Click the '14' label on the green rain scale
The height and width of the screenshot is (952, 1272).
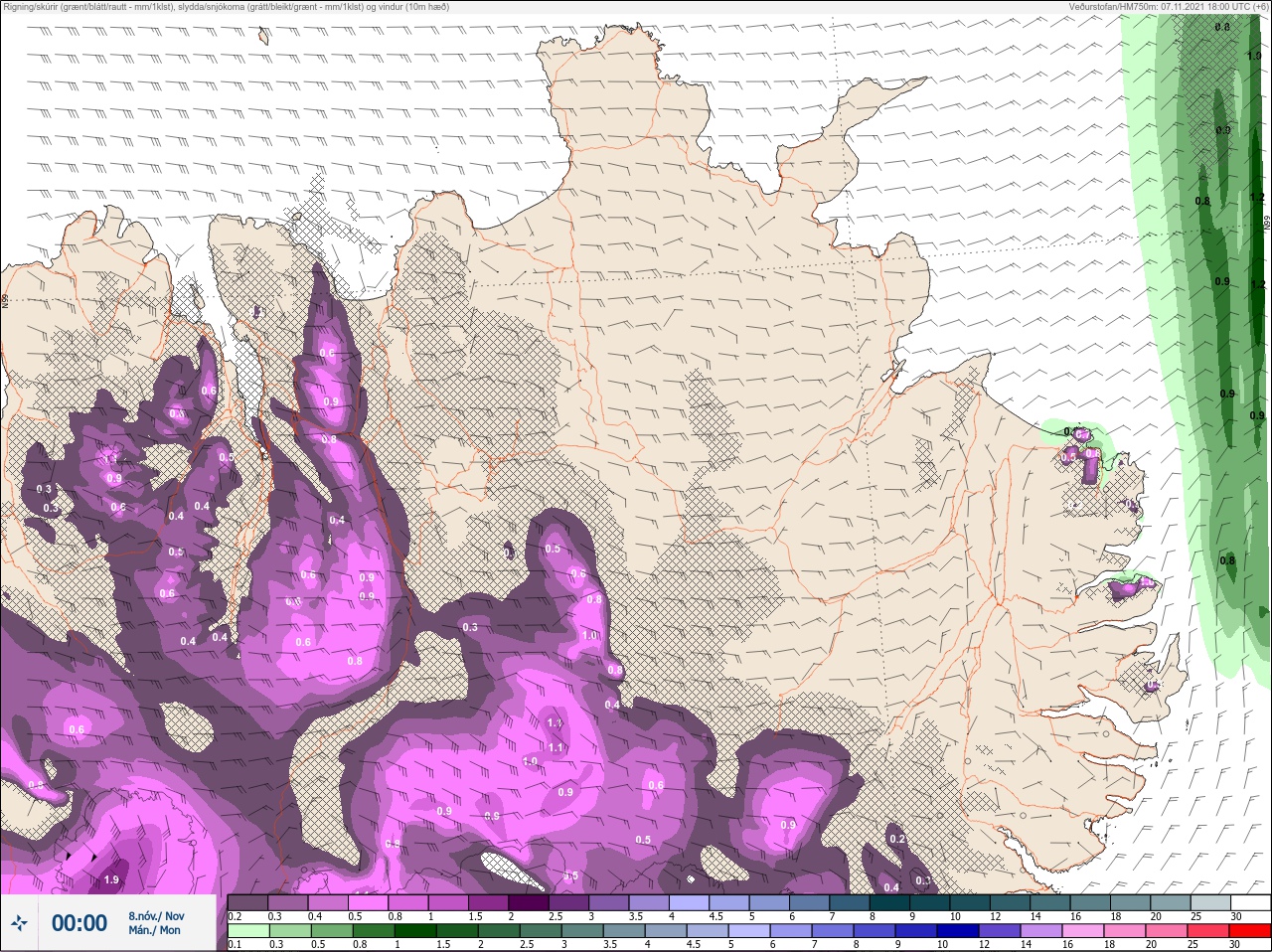1027,945
